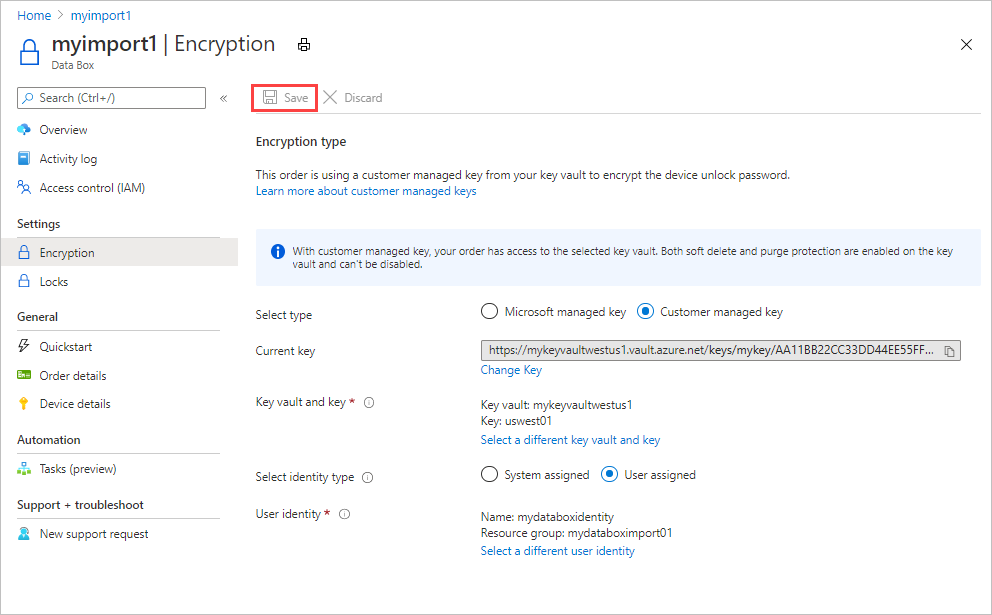
Task: Select Encryption in the Settings menu
Action: pos(119,252)
